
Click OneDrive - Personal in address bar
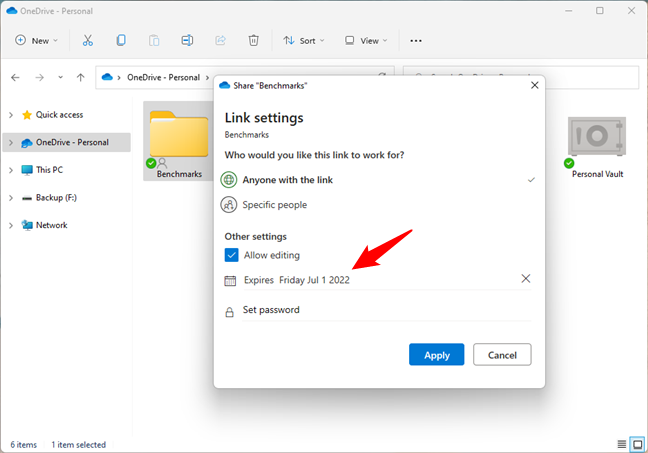click(x=163, y=77)
